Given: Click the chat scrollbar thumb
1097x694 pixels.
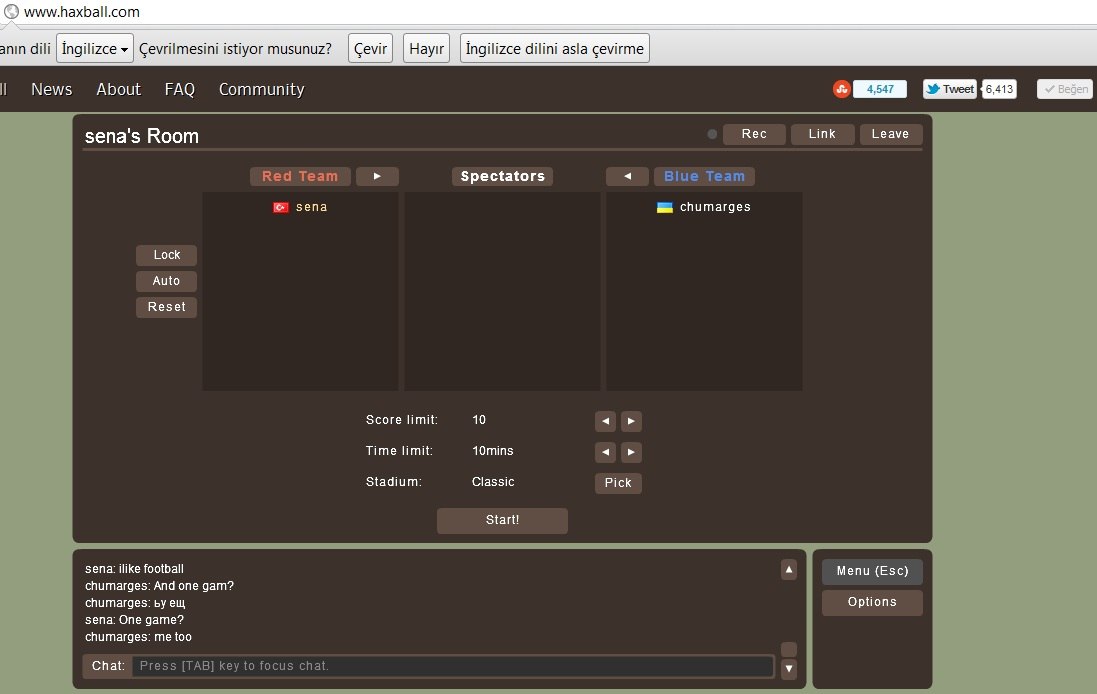Looking at the screenshot, I should [x=788, y=649].
